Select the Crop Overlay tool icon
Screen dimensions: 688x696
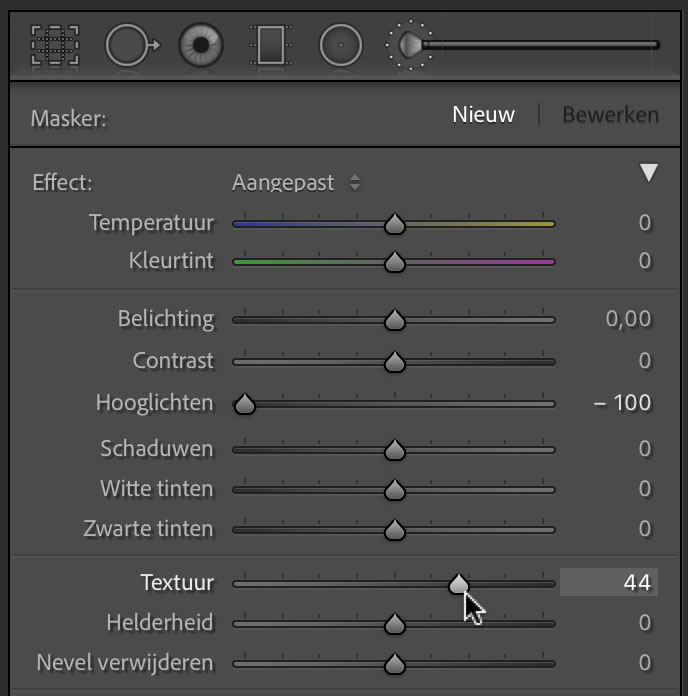55,45
